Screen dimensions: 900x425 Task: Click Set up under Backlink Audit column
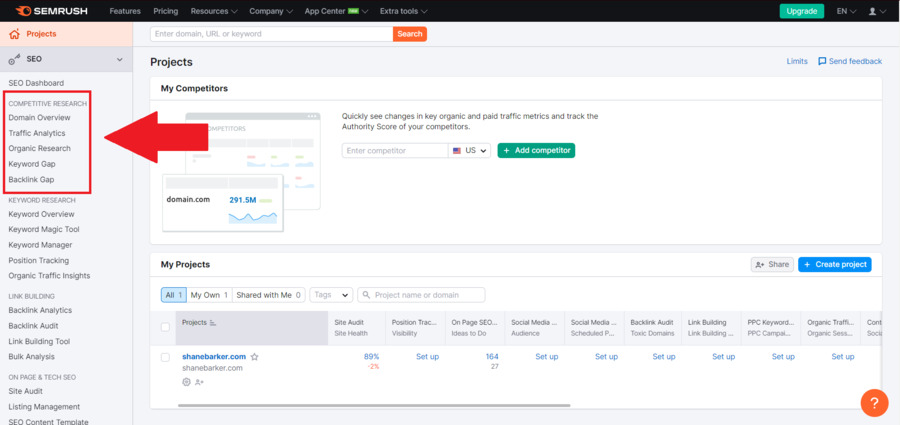pyautogui.click(x=664, y=357)
